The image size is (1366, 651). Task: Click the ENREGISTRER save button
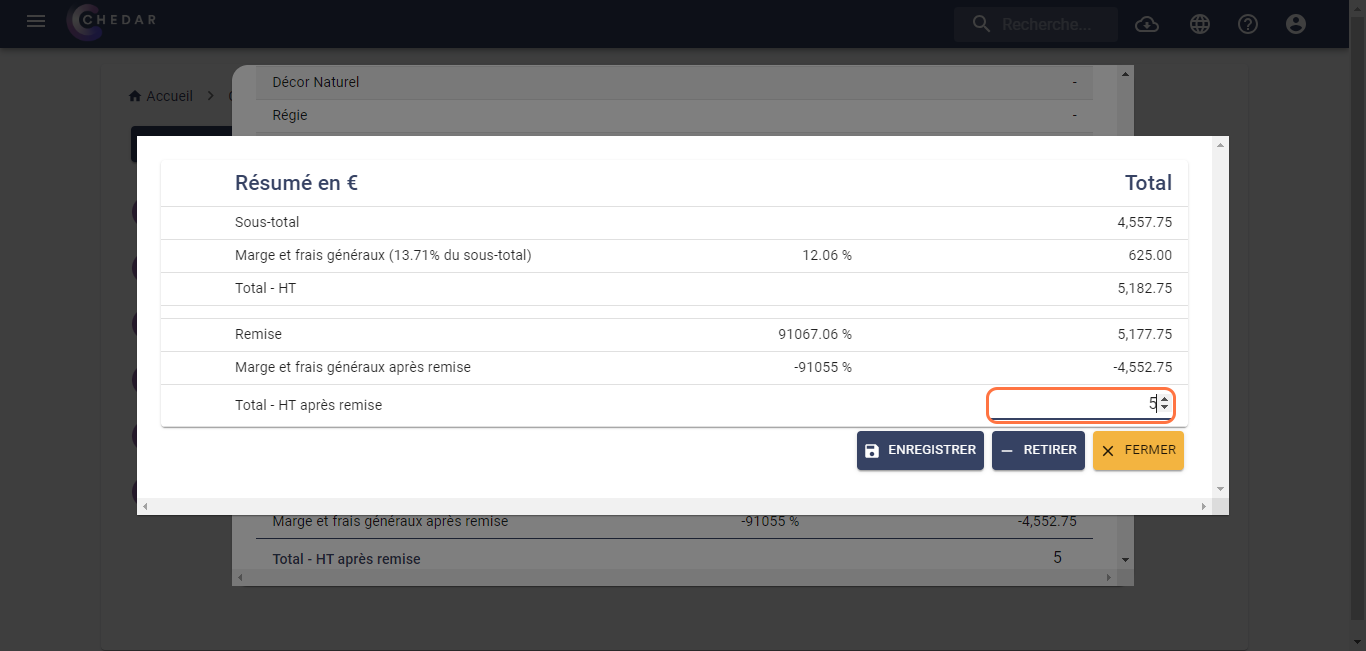click(920, 450)
